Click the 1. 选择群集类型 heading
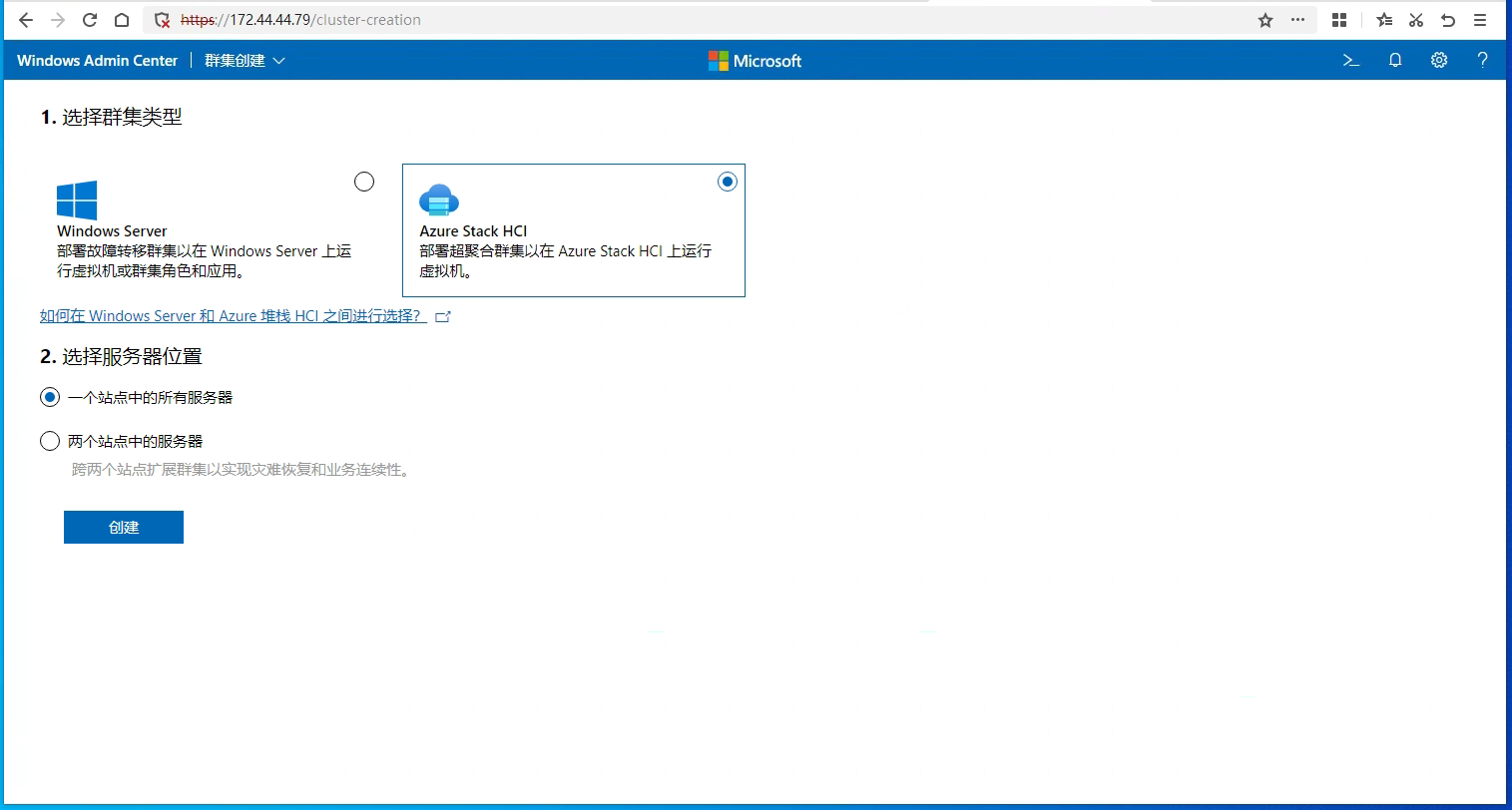This screenshot has width=1512, height=810. click(x=111, y=117)
